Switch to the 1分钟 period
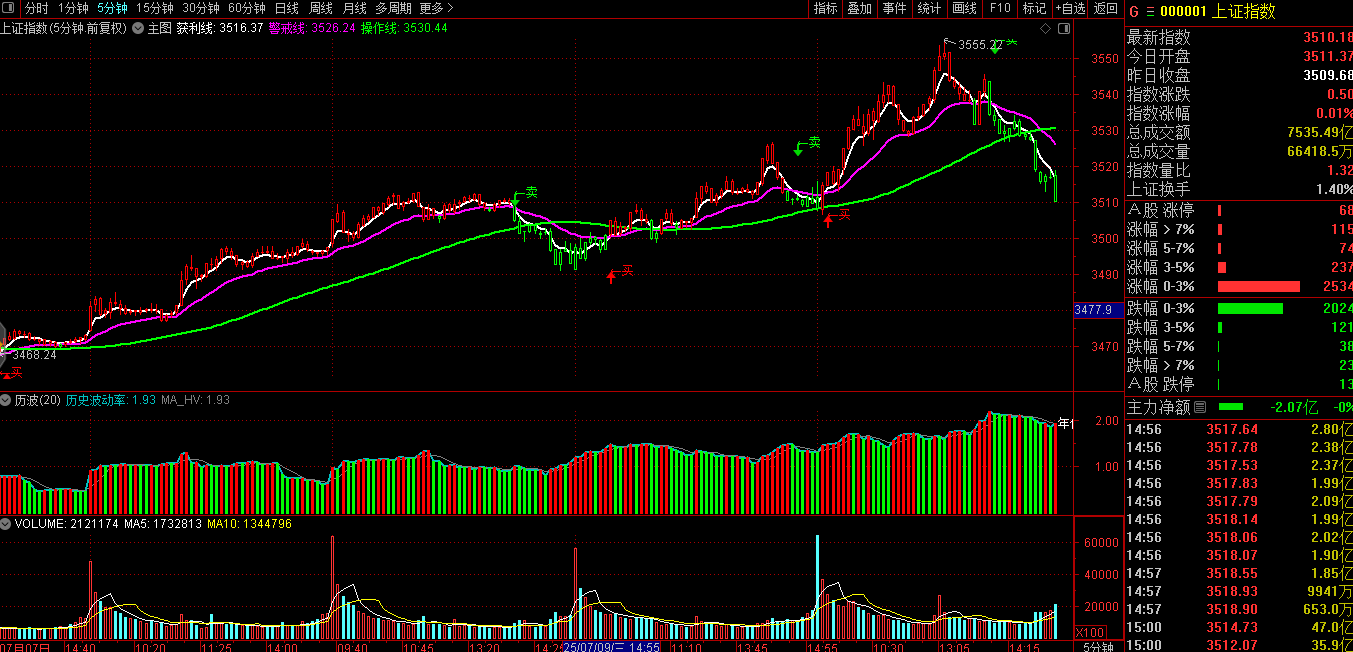1353x652 pixels. click(73, 8)
